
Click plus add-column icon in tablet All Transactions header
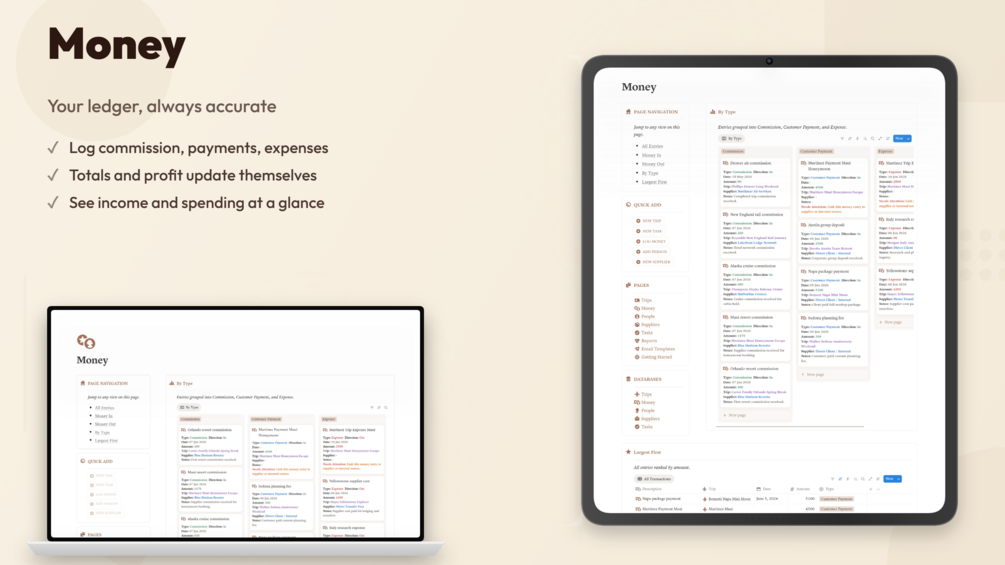click(870, 489)
